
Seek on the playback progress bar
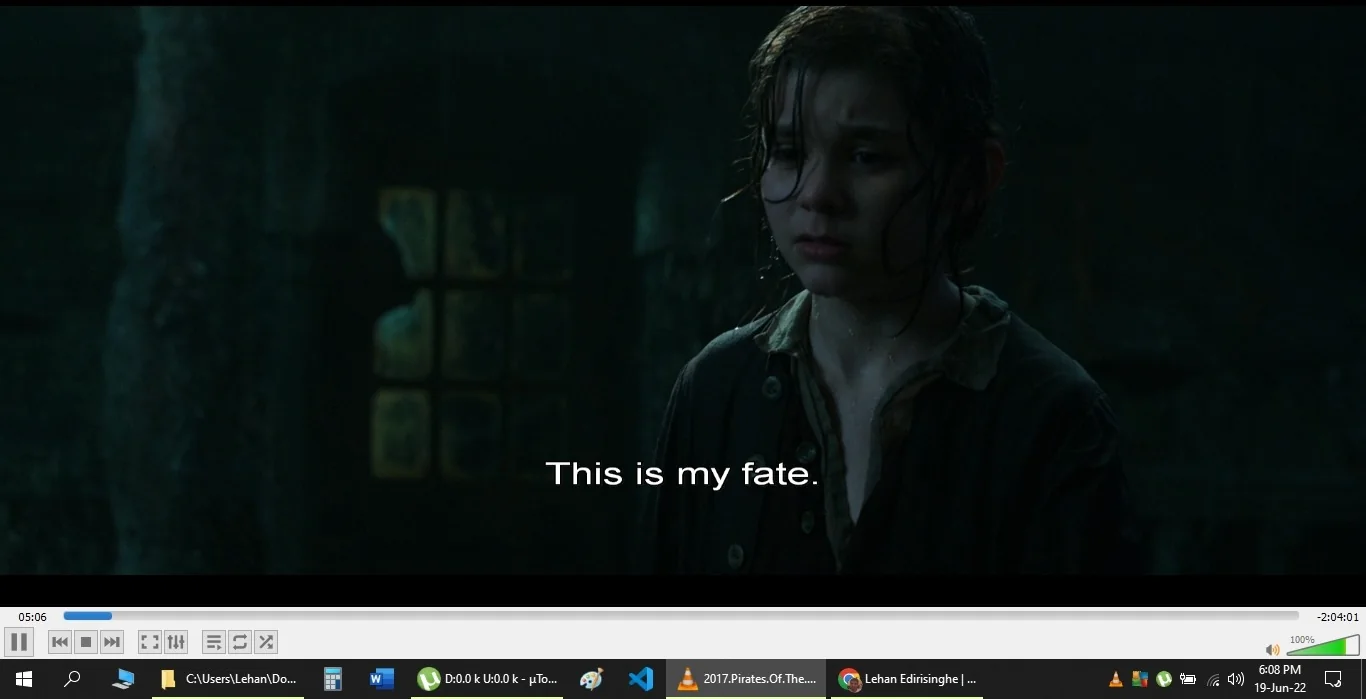pyautogui.click(x=681, y=616)
